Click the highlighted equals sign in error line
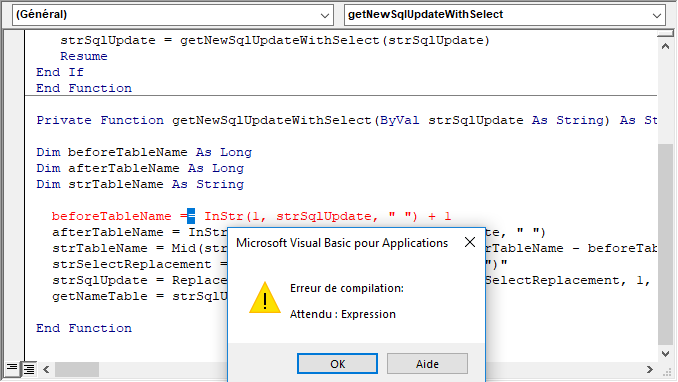Screen dimensions: 678x382 pos(191,216)
